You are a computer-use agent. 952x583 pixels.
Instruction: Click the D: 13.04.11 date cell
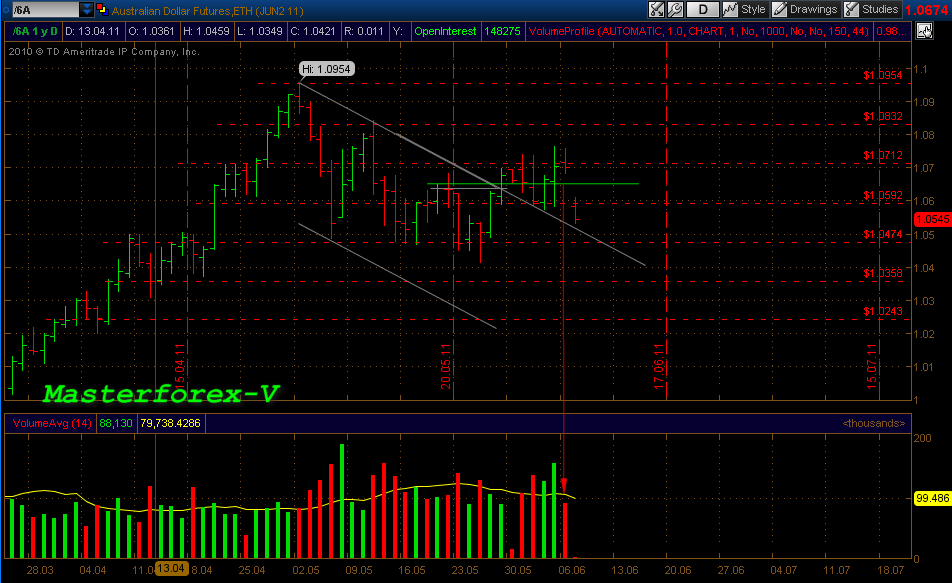point(92,31)
